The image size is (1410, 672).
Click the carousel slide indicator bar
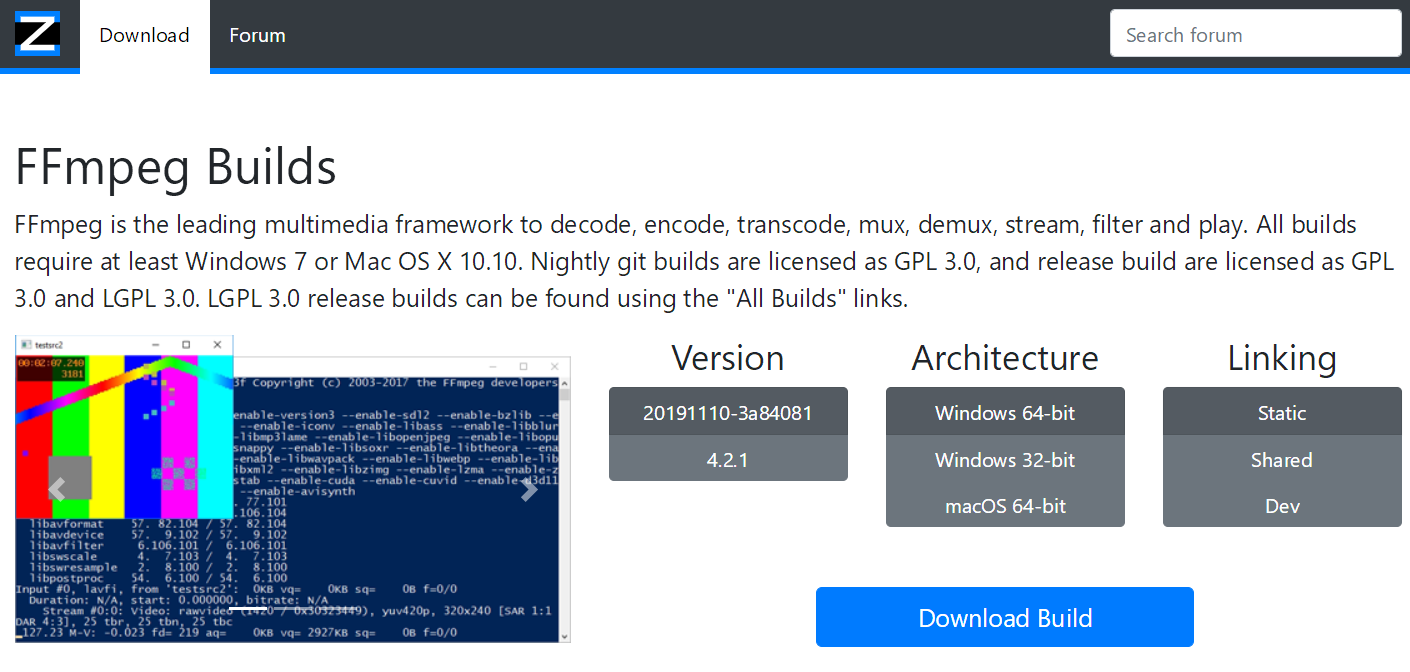[x=250, y=609]
